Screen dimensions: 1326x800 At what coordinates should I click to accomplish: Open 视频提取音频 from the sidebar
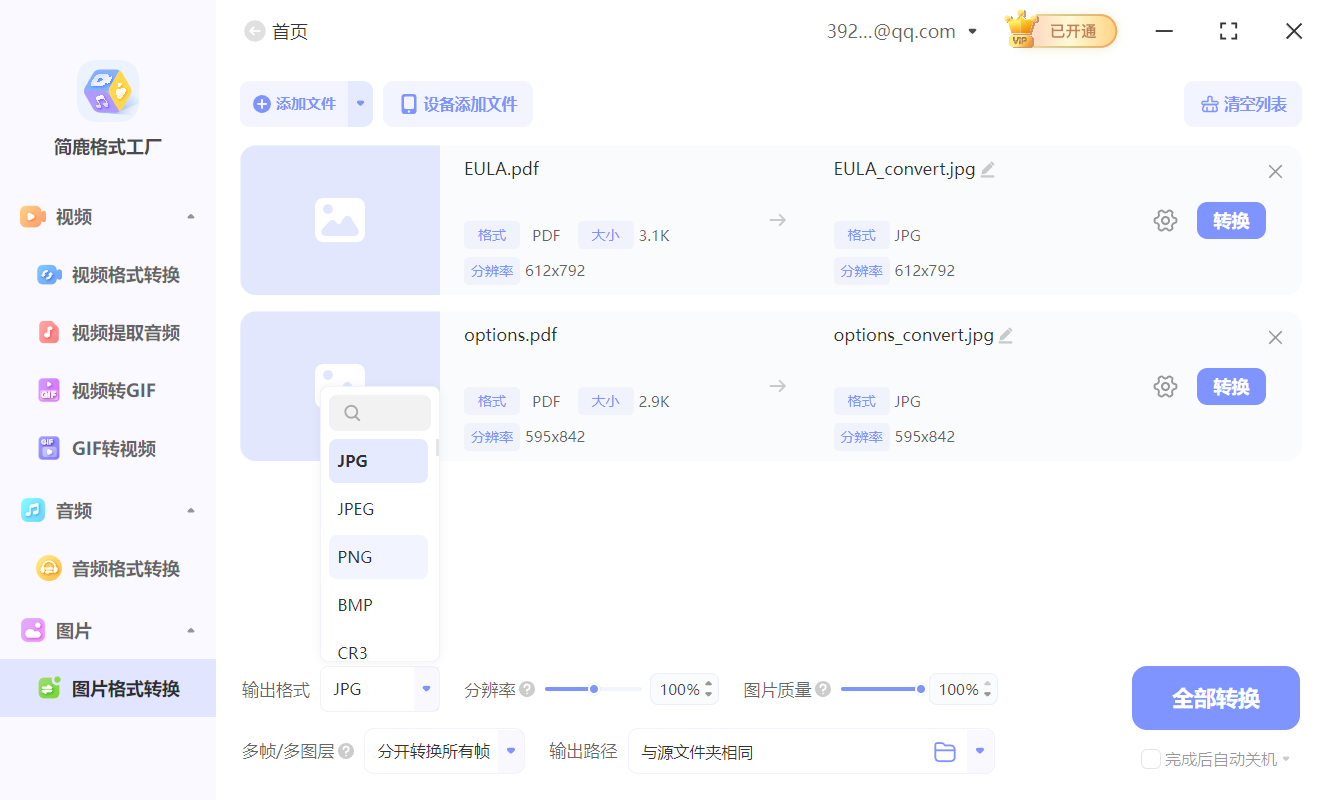point(50,332)
